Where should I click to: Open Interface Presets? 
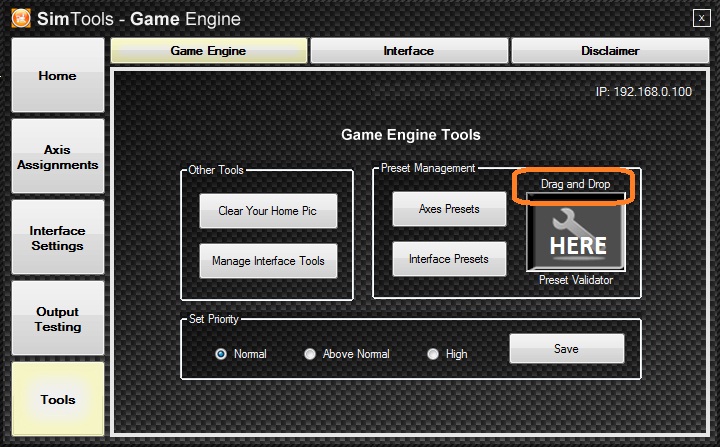point(449,259)
